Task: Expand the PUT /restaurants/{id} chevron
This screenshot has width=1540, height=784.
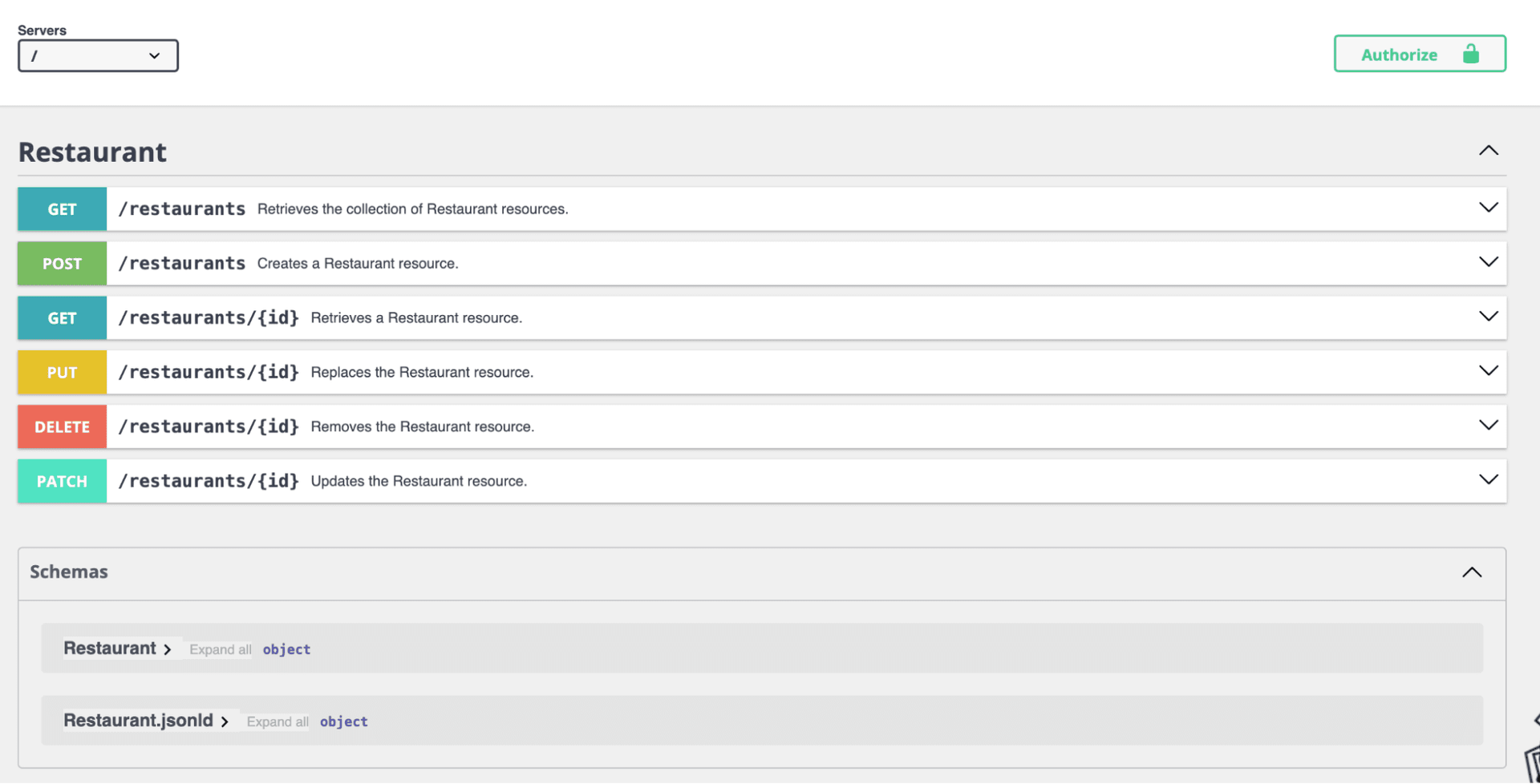Action: point(1488,371)
